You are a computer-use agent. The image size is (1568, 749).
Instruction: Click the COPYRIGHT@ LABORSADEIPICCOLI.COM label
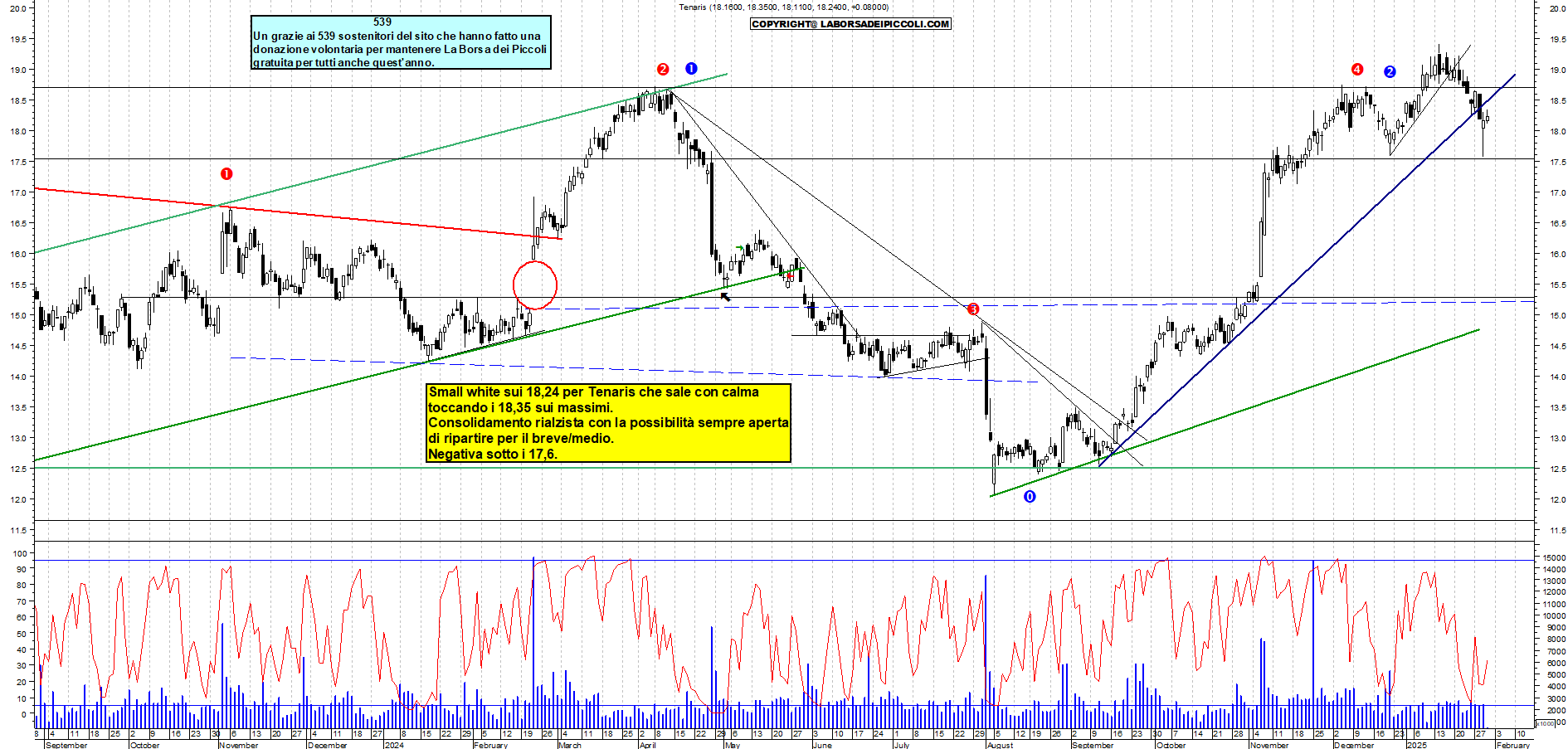pos(850,24)
